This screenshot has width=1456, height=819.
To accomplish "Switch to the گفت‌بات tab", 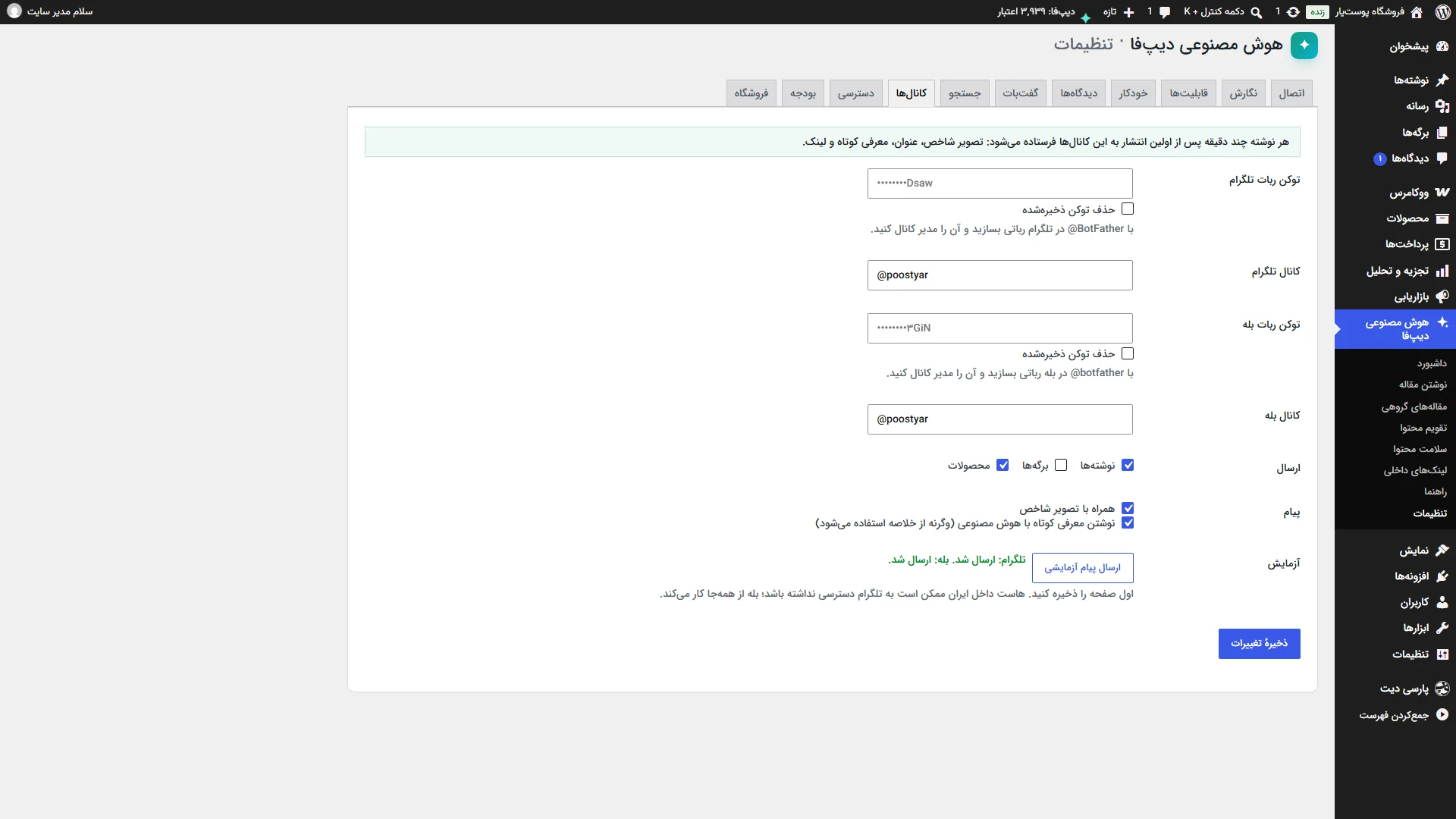I will (1021, 93).
